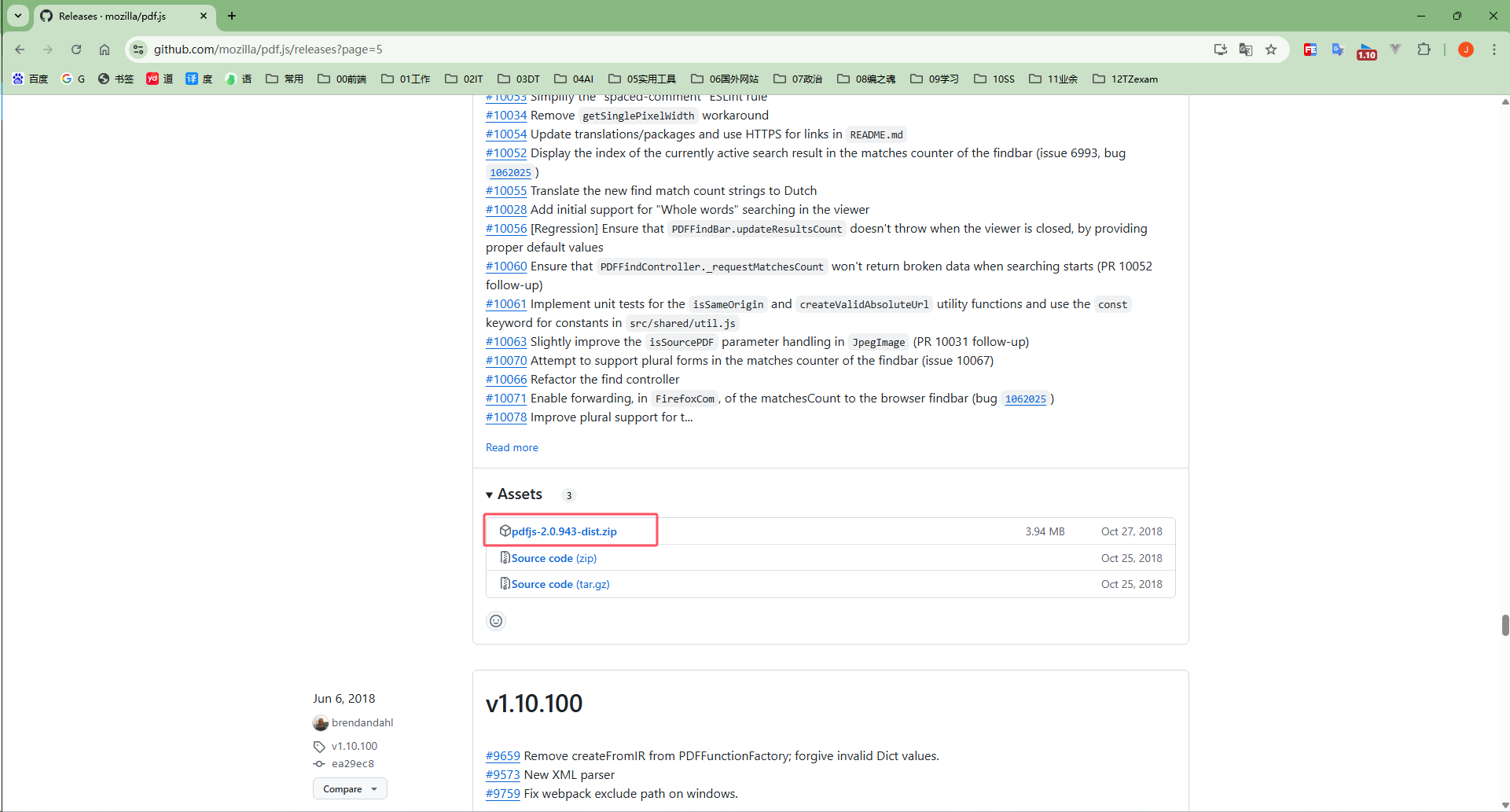
Task: Open the Google Translate extension icon
Action: click(1338, 50)
